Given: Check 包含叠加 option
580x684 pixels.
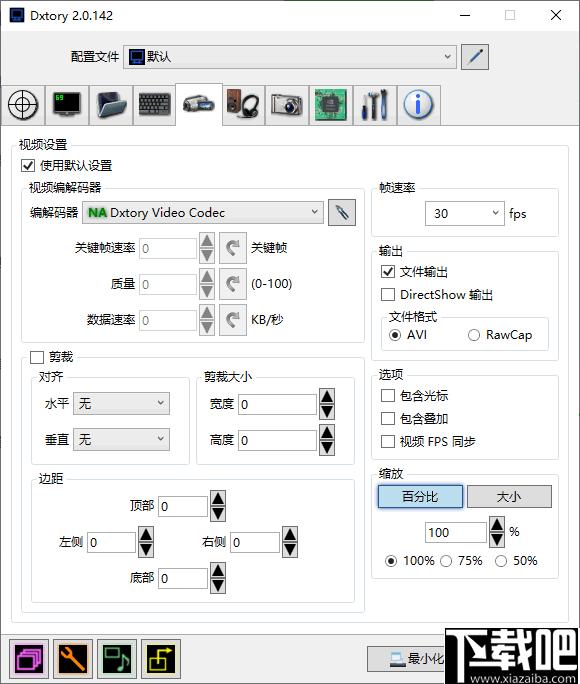Looking at the screenshot, I should pos(388,419).
